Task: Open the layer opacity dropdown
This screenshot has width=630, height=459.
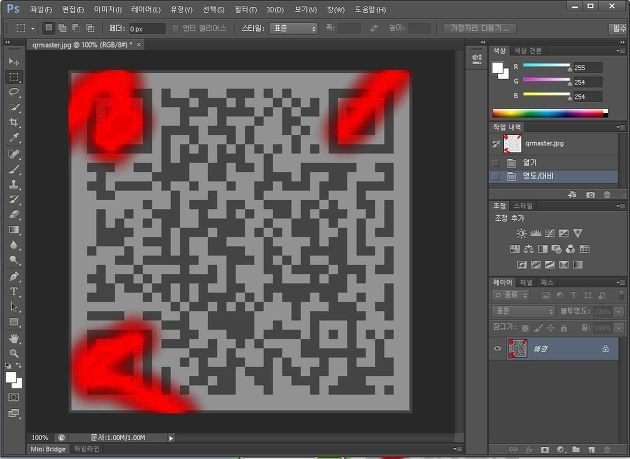Action: click(x=619, y=311)
